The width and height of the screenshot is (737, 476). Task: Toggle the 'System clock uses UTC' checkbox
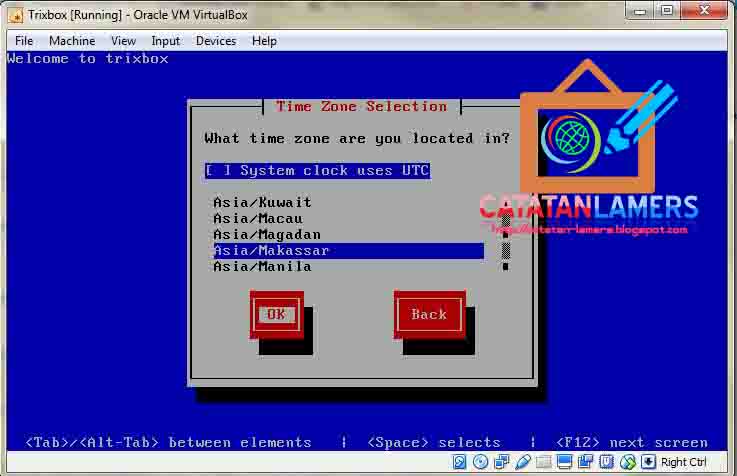tap(318, 170)
